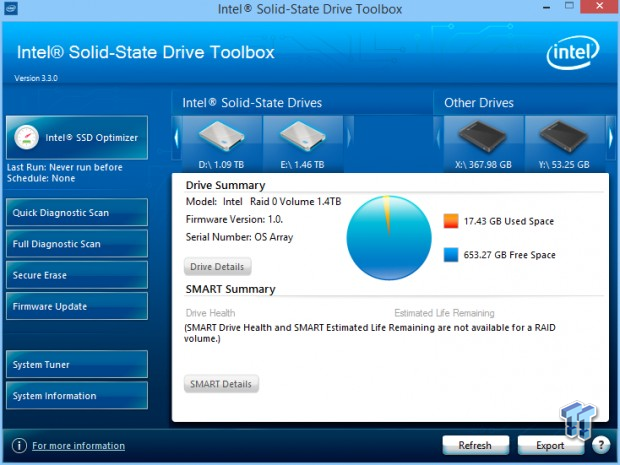The image size is (620, 465).
Task: Select the D:\ 1.09 TB Intel SSD drive
Action: [221, 144]
